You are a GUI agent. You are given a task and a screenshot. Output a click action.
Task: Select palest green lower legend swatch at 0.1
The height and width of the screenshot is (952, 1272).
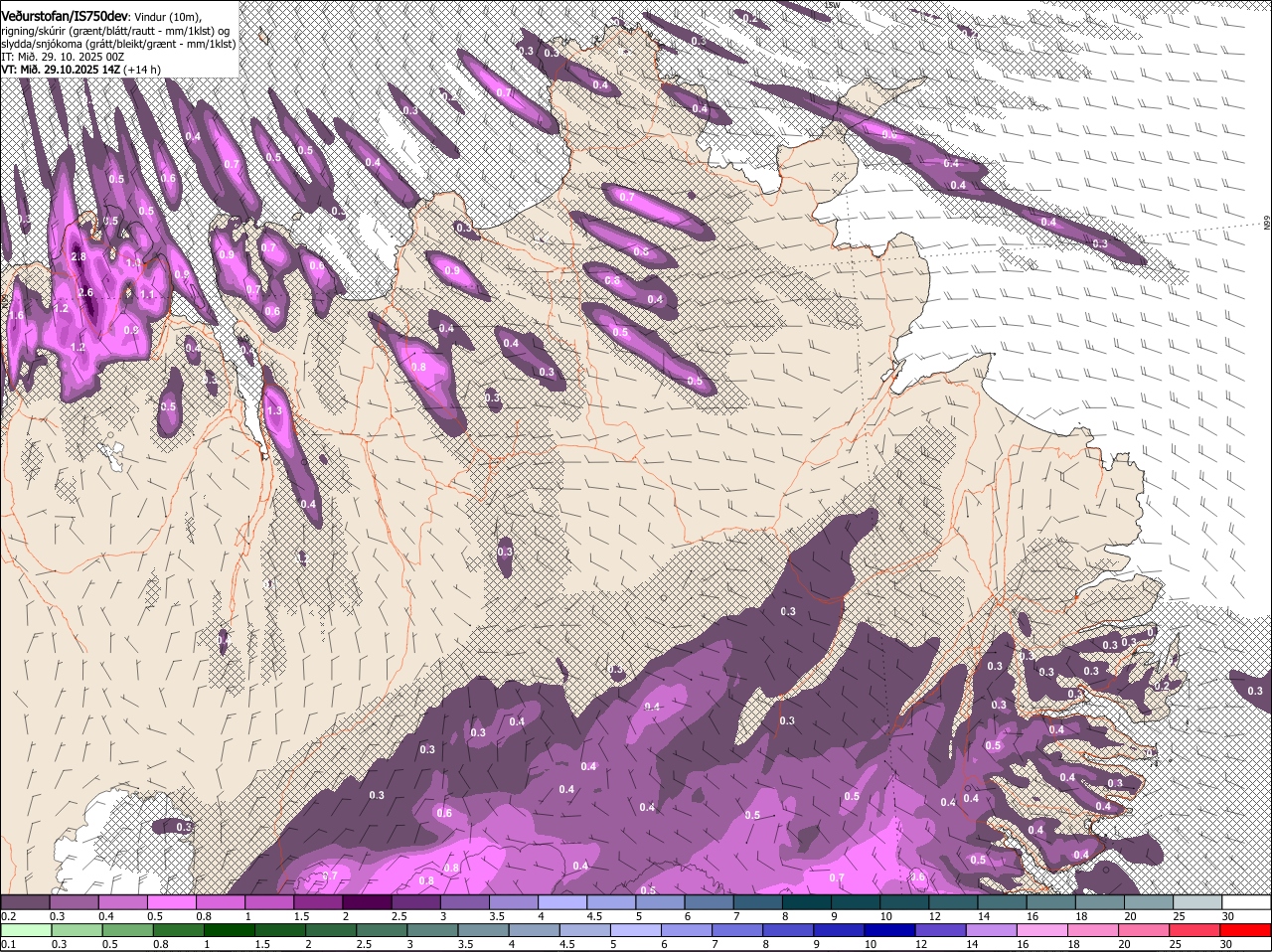tap(26, 929)
